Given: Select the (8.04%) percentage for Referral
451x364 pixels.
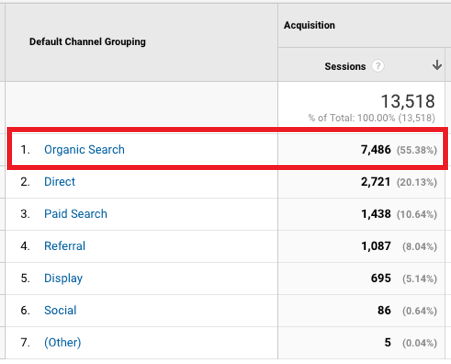Looking at the screenshot, I should (419, 247).
